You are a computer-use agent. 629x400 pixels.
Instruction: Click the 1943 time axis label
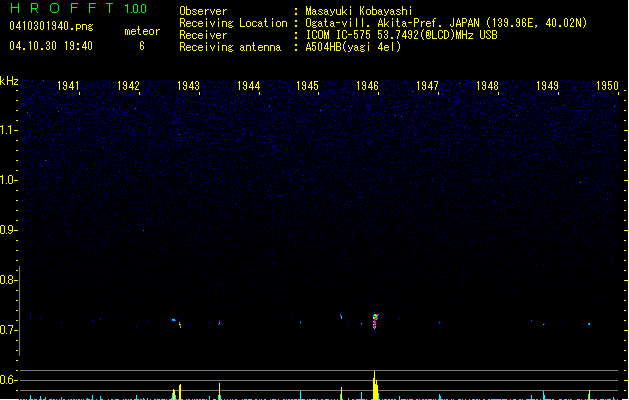point(188,86)
